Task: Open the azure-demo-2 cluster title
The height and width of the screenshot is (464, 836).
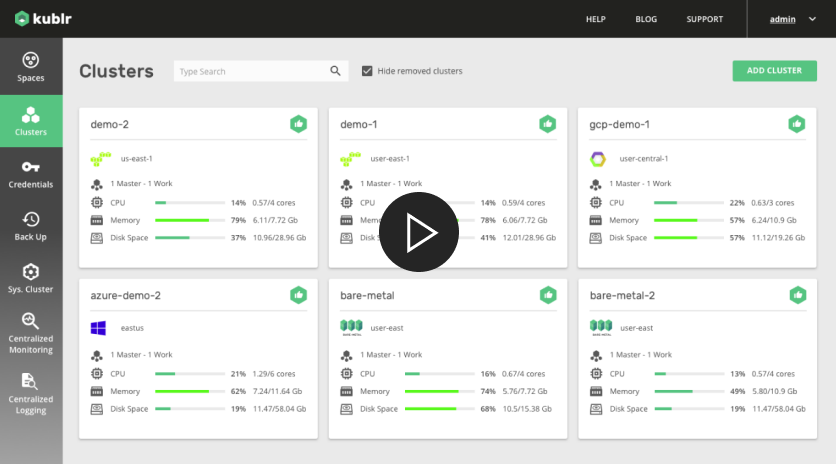Action: tap(125, 295)
